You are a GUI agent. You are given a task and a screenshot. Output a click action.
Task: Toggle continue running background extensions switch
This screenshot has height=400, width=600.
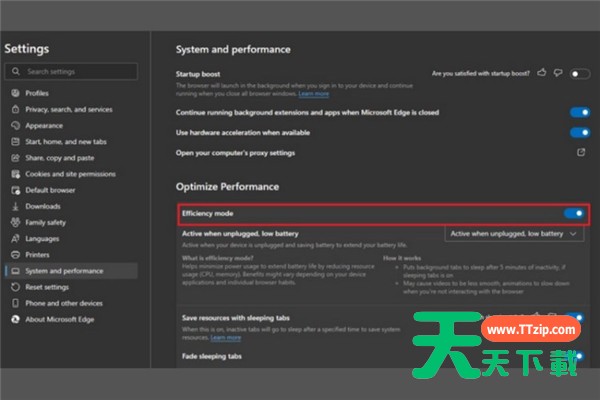point(580,112)
